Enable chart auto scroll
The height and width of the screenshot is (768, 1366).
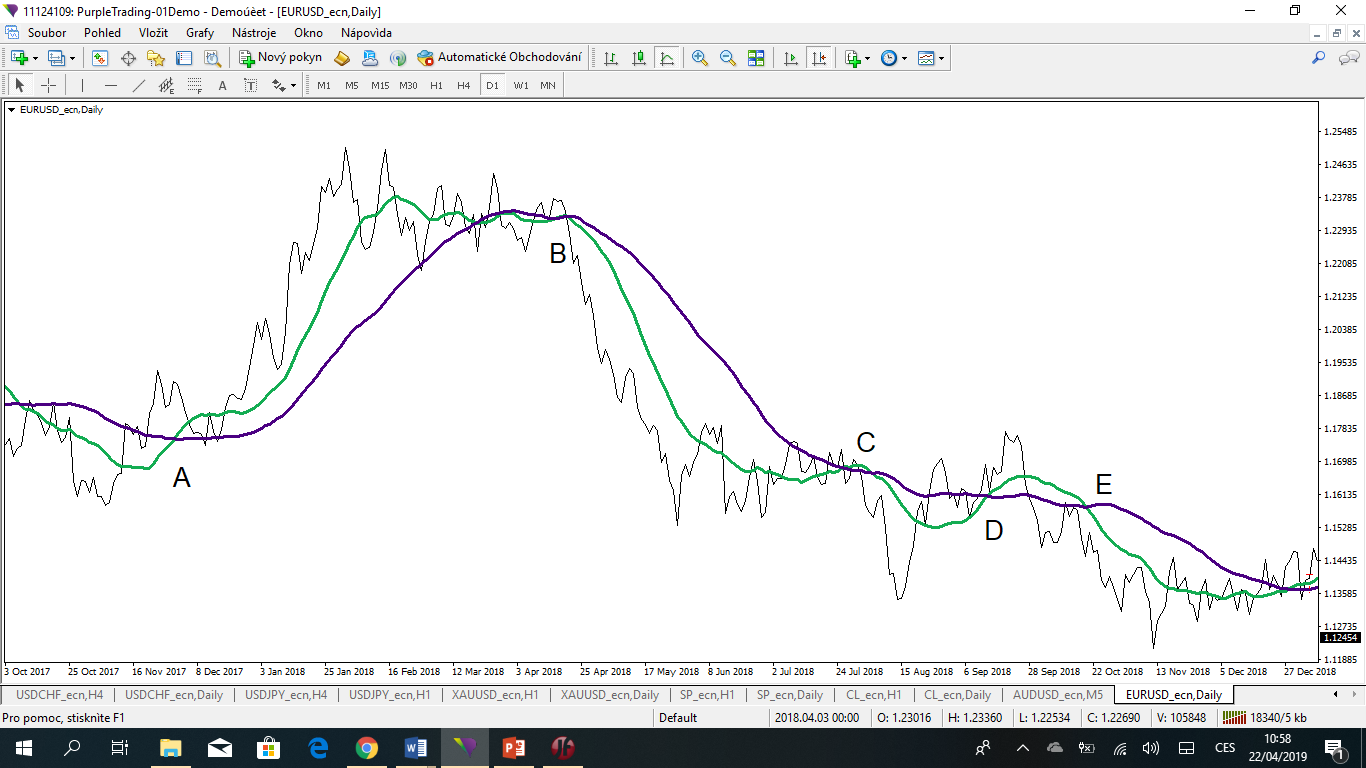click(x=790, y=57)
